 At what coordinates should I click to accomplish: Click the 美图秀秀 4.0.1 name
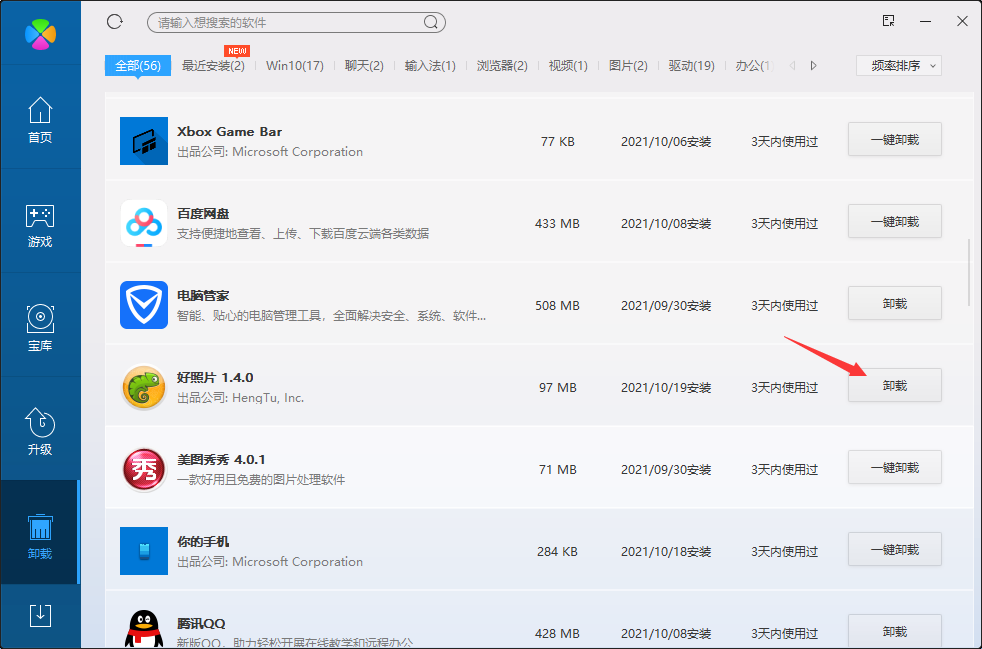pyautogui.click(x=221, y=460)
